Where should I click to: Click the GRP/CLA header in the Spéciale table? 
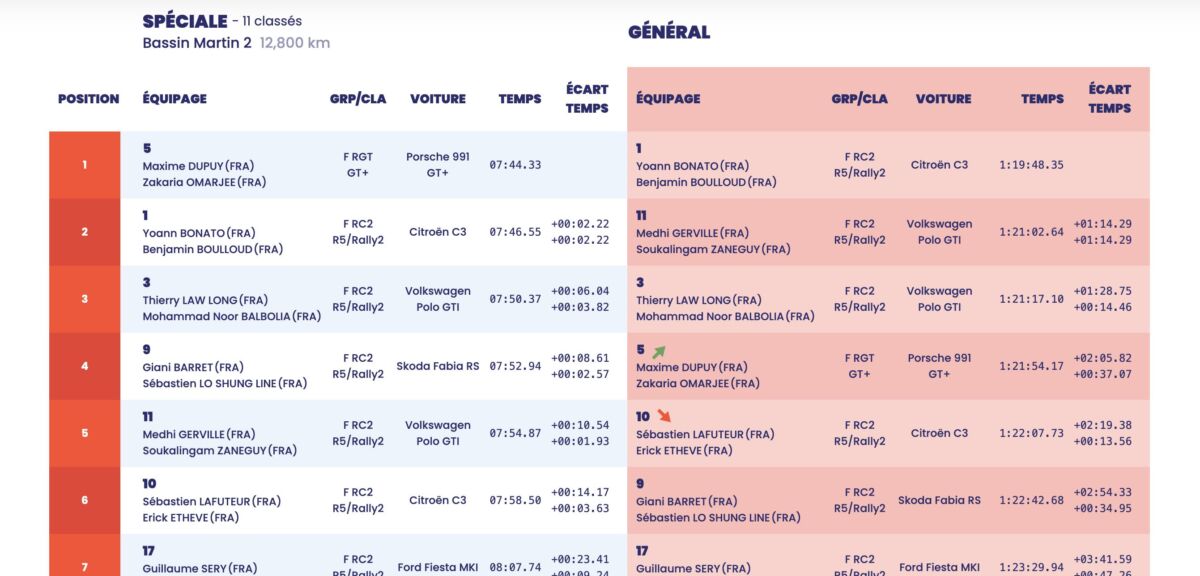357,99
